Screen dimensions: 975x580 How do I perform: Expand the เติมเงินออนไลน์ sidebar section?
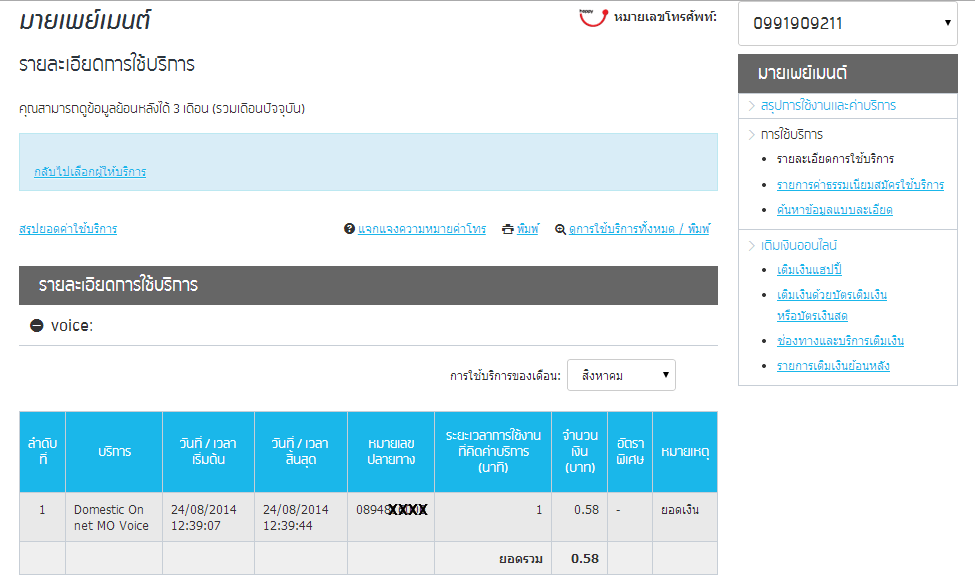pos(799,246)
